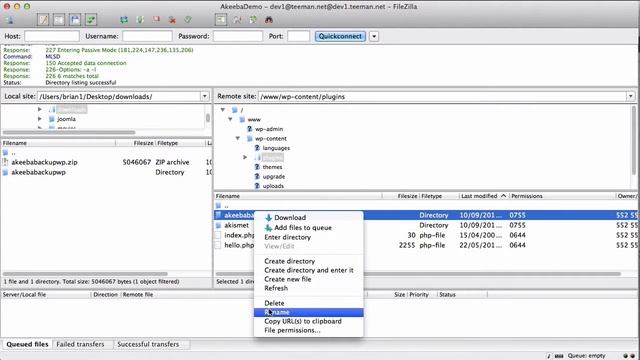This screenshot has width=640, height=360.
Task: Click the hello.php file icon
Action: coord(218,245)
